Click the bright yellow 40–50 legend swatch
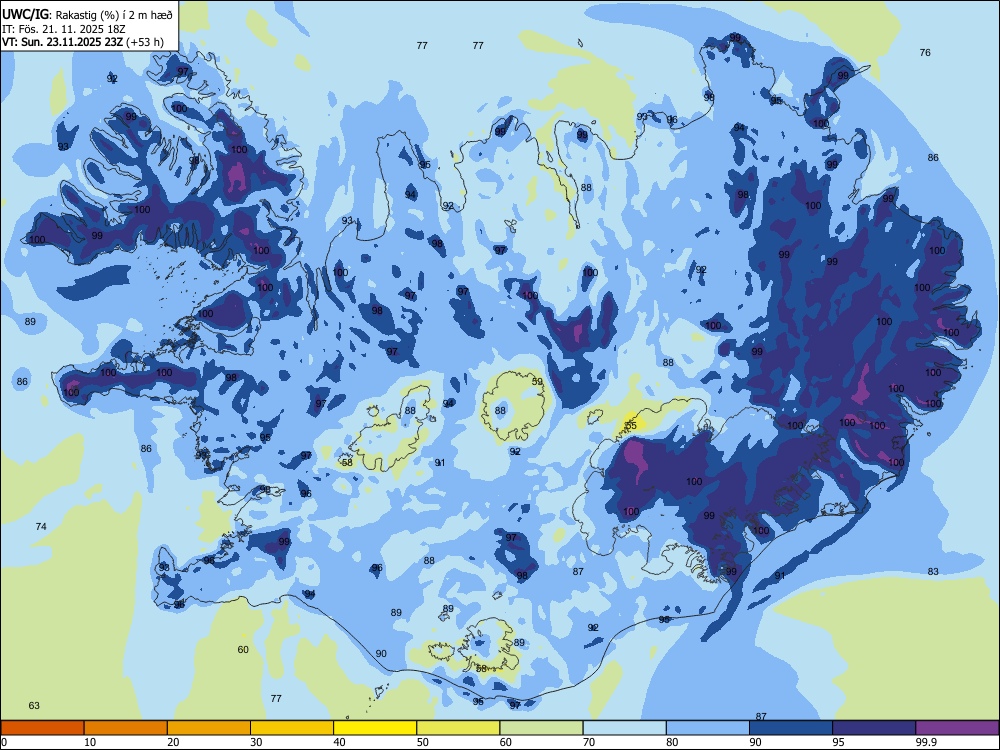Image resolution: width=1000 pixels, height=750 pixels. 375,728
